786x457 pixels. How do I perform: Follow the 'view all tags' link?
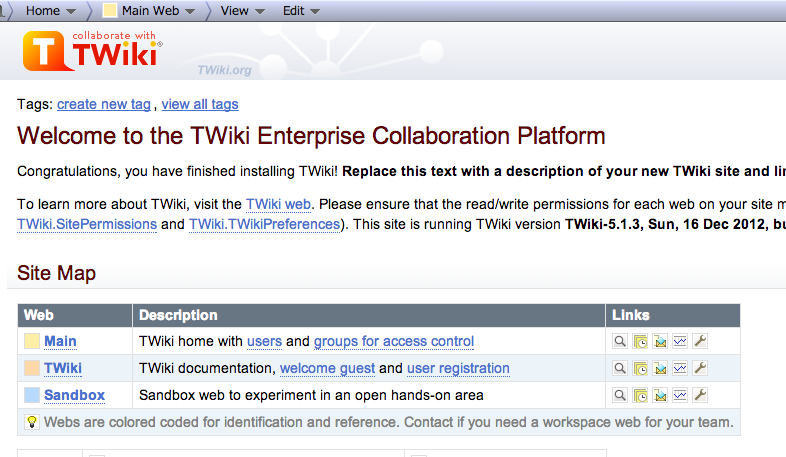coord(200,104)
